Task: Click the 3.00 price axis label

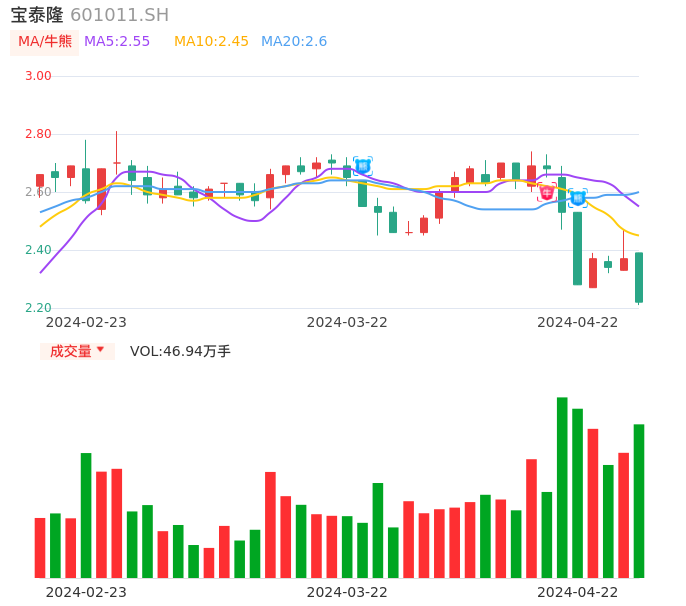Action: (x=38, y=76)
